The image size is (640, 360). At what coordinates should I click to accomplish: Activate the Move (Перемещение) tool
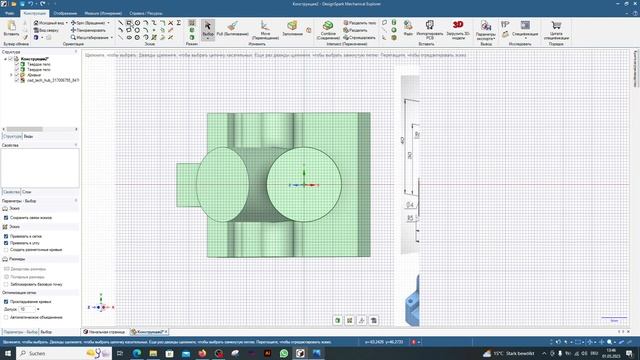265,30
